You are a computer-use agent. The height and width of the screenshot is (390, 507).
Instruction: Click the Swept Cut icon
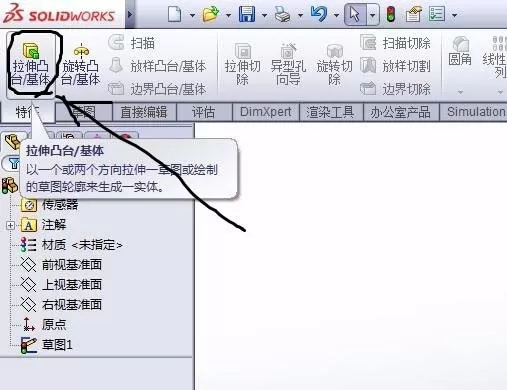pos(368,43)
